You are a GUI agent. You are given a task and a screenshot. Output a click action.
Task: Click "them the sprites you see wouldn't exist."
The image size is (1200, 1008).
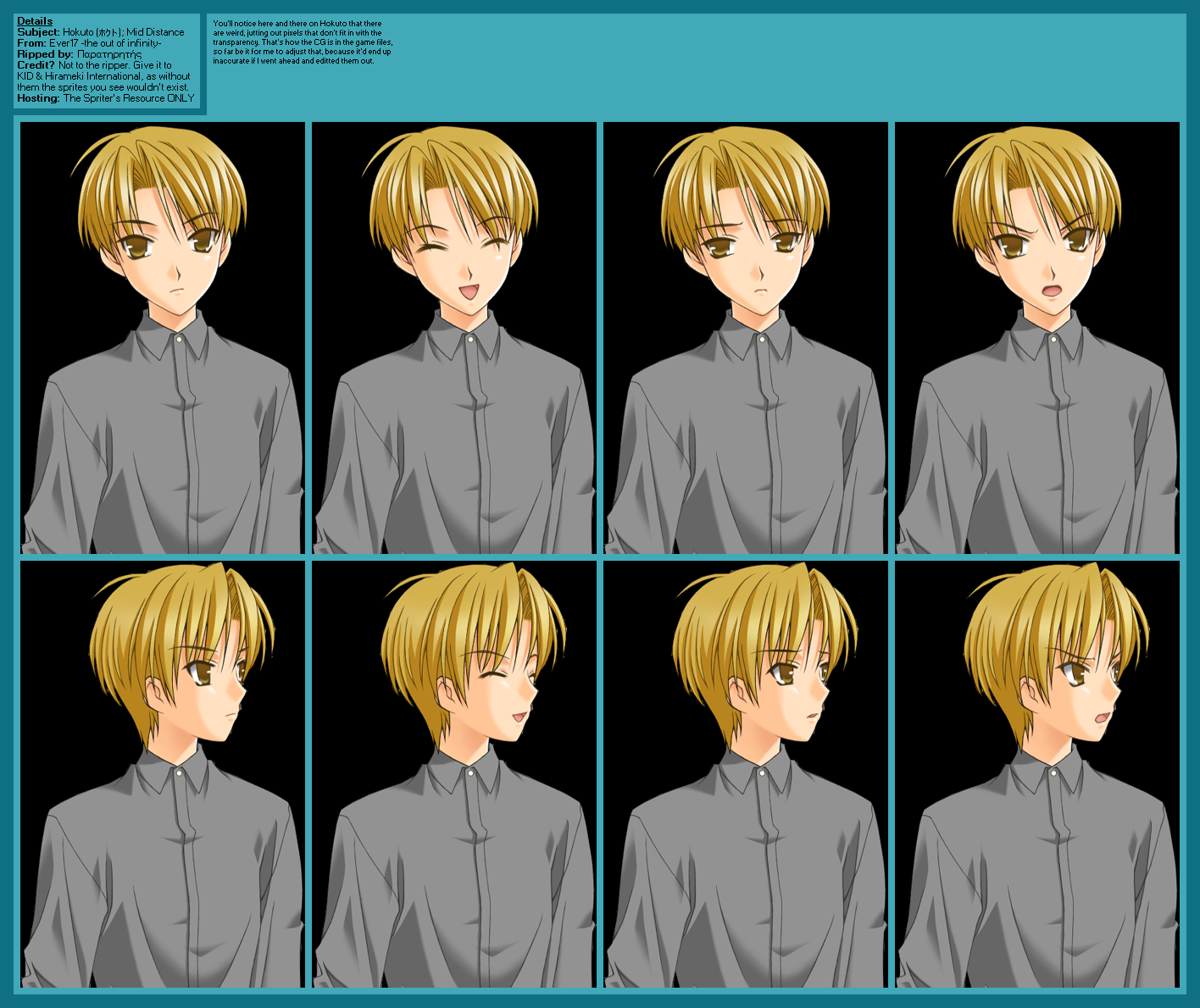103,87
